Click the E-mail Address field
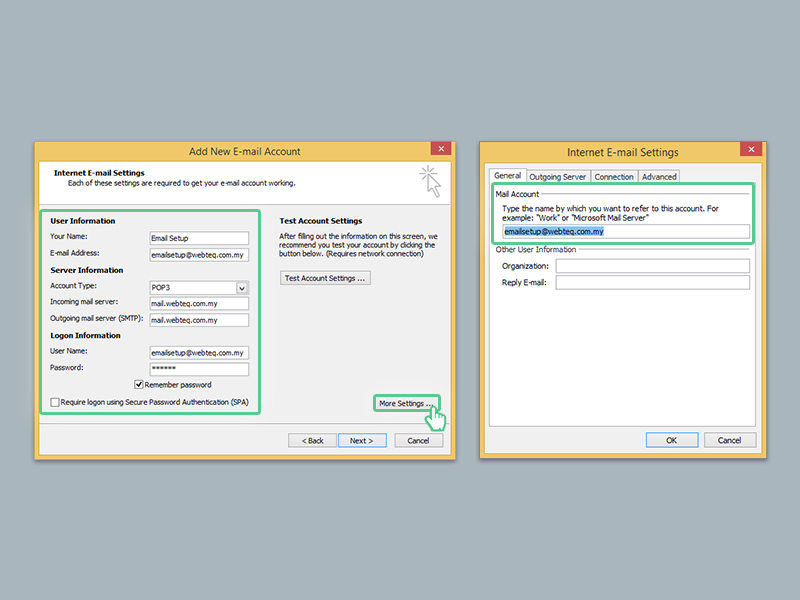This screenshot has width=800, height=600. tap(199, 255)
